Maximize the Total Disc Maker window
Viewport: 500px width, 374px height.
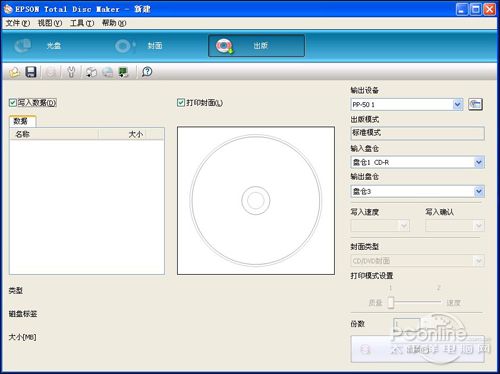click(x=476, y=9)
